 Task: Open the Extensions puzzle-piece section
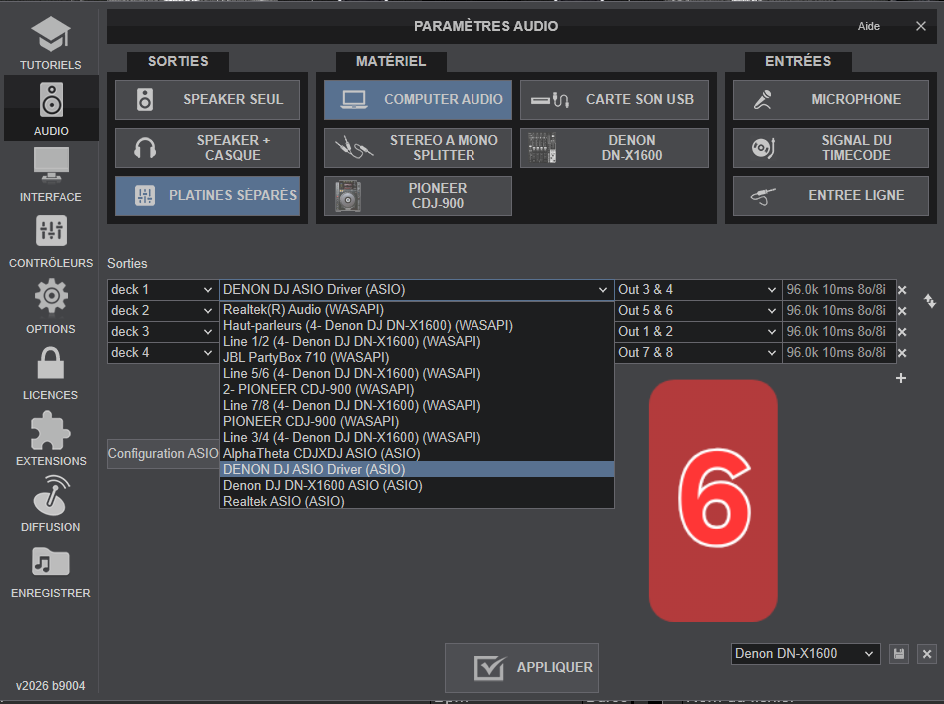coord(50,438)
